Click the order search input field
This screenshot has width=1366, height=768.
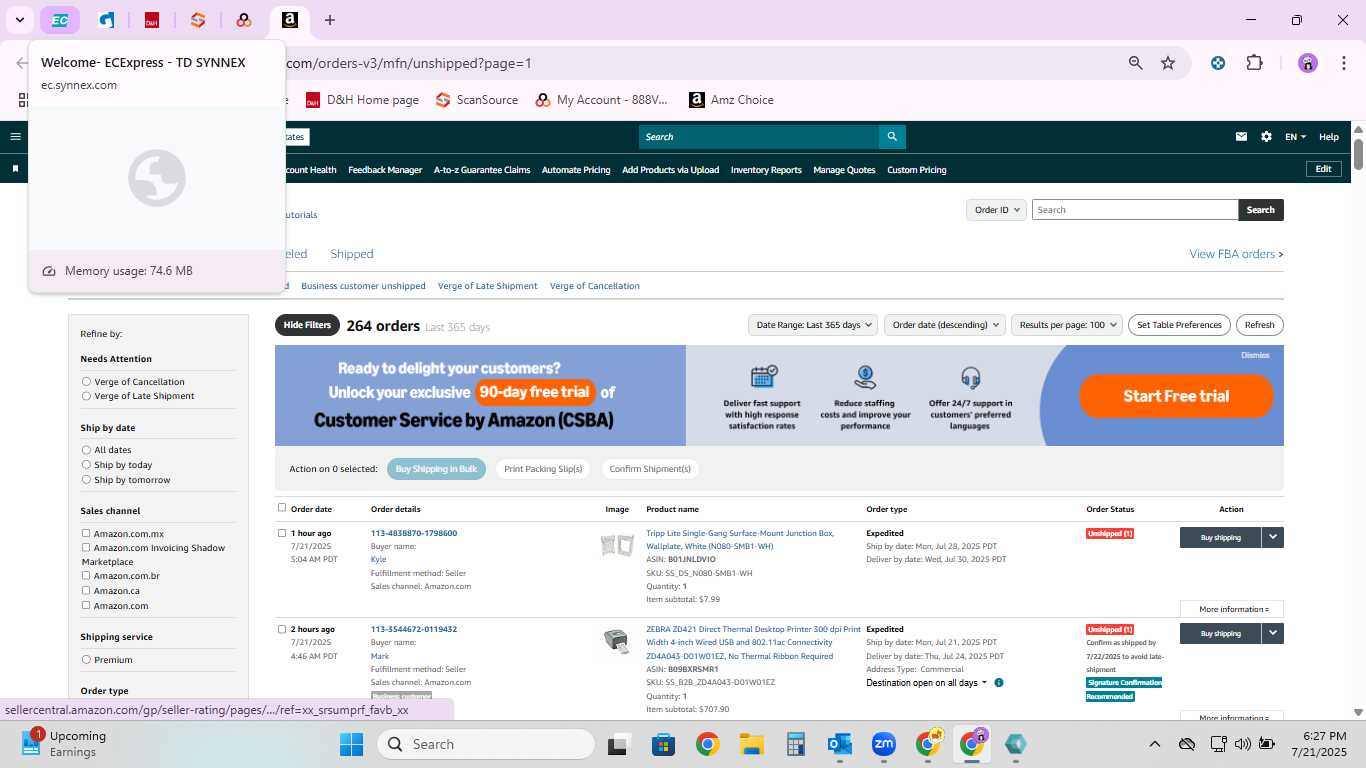pos(1135,210)
